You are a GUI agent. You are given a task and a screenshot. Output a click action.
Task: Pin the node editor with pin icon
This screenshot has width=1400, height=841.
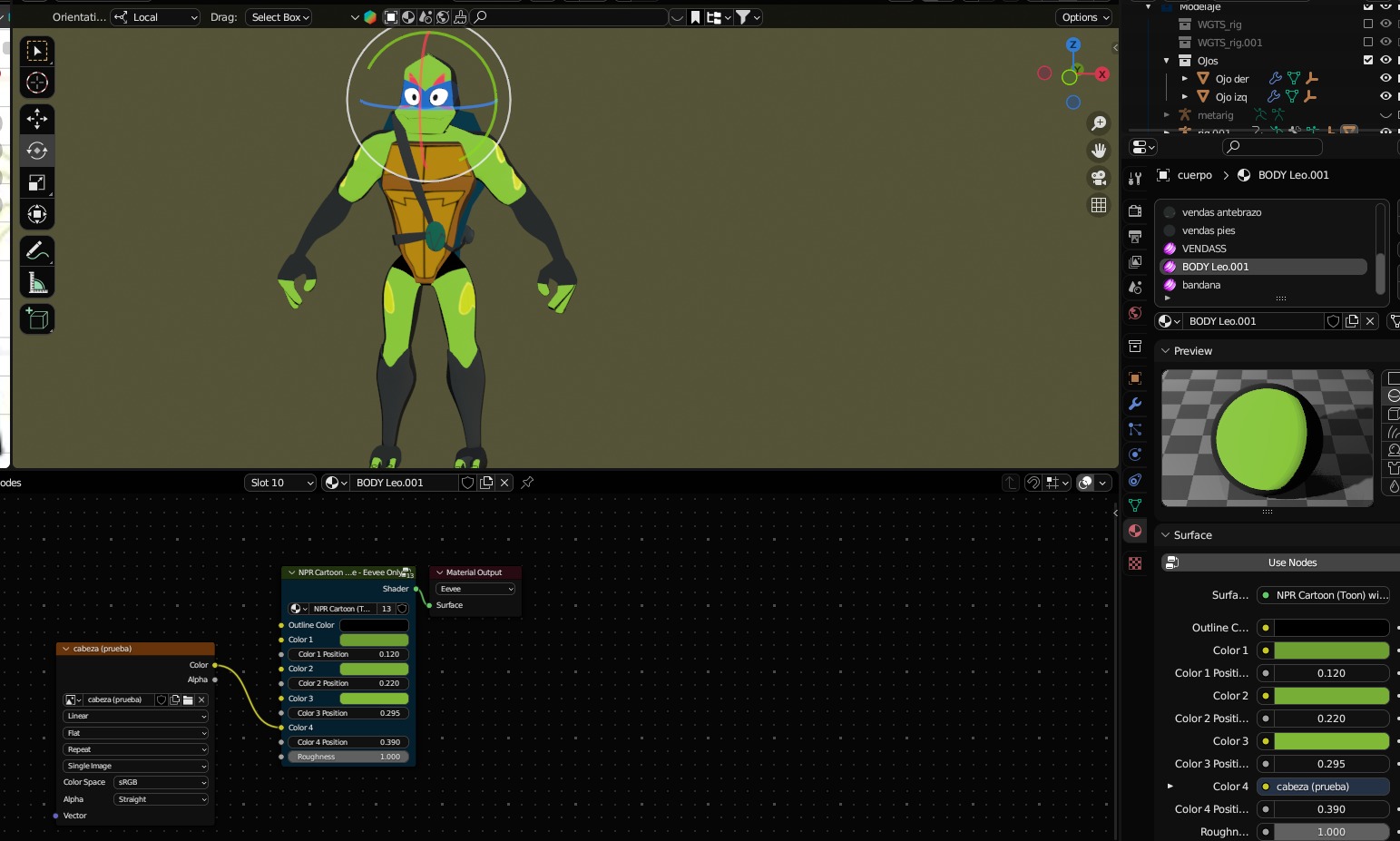(527, 483)
